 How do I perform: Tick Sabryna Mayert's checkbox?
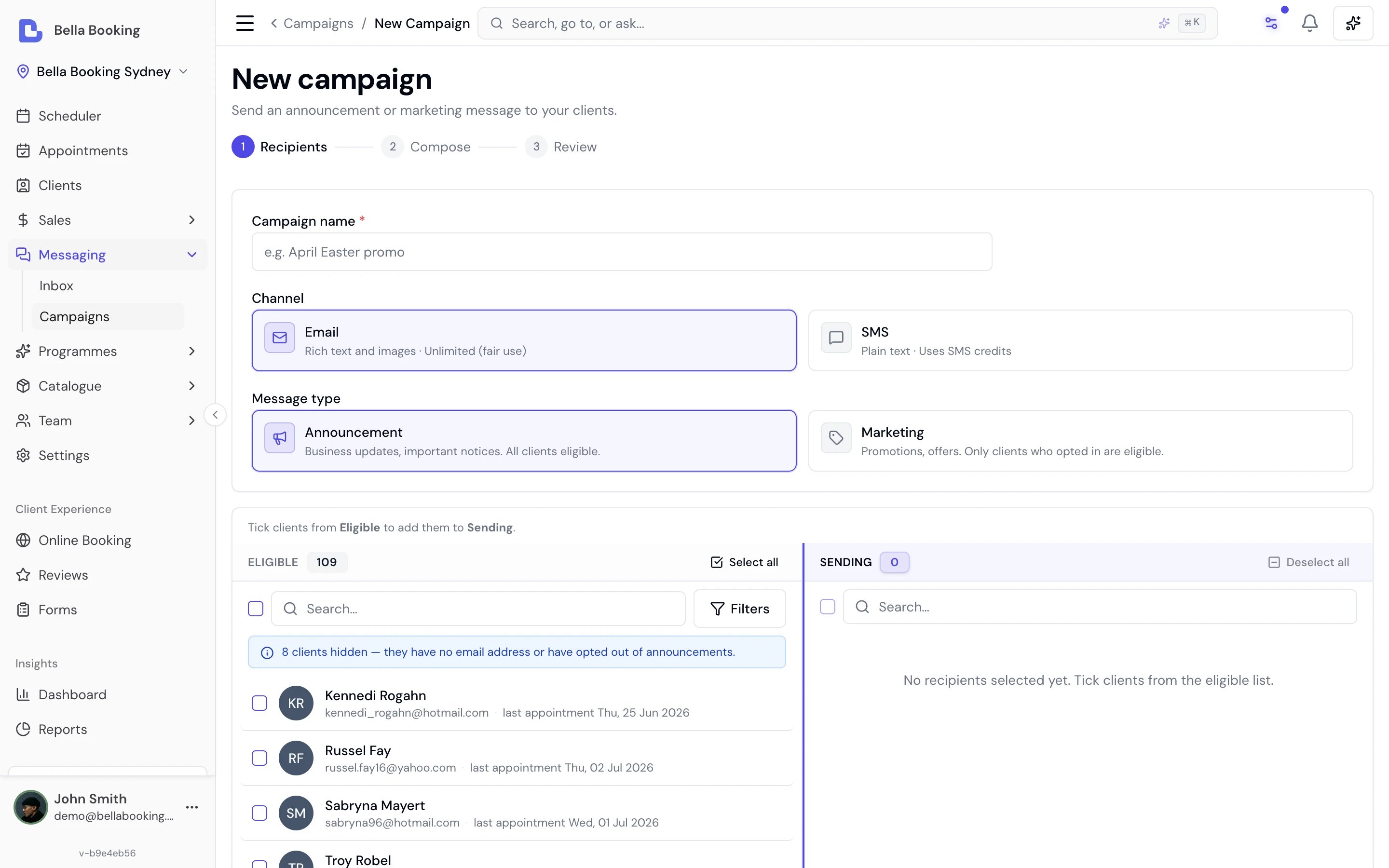point(259,814)
